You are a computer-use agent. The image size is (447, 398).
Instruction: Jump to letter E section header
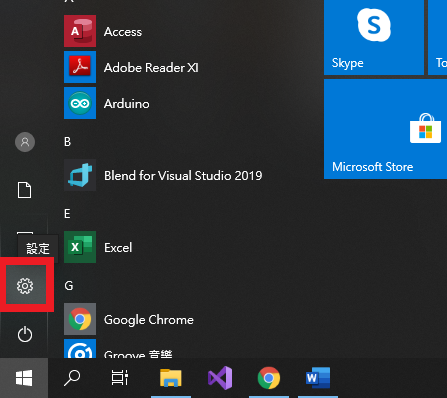67,214
